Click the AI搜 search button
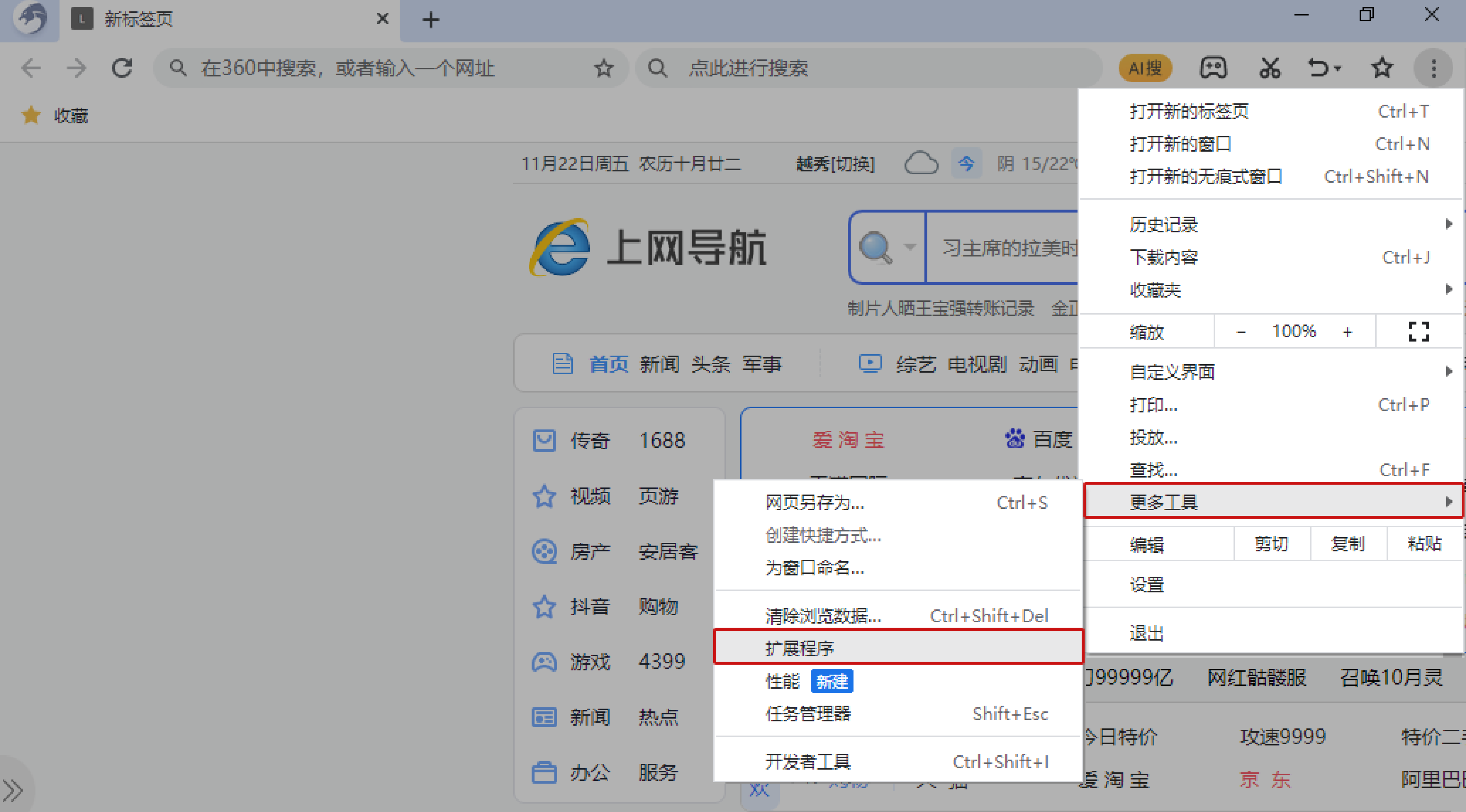This screenshot has width=1466, height=812. tap(1145, 68)
